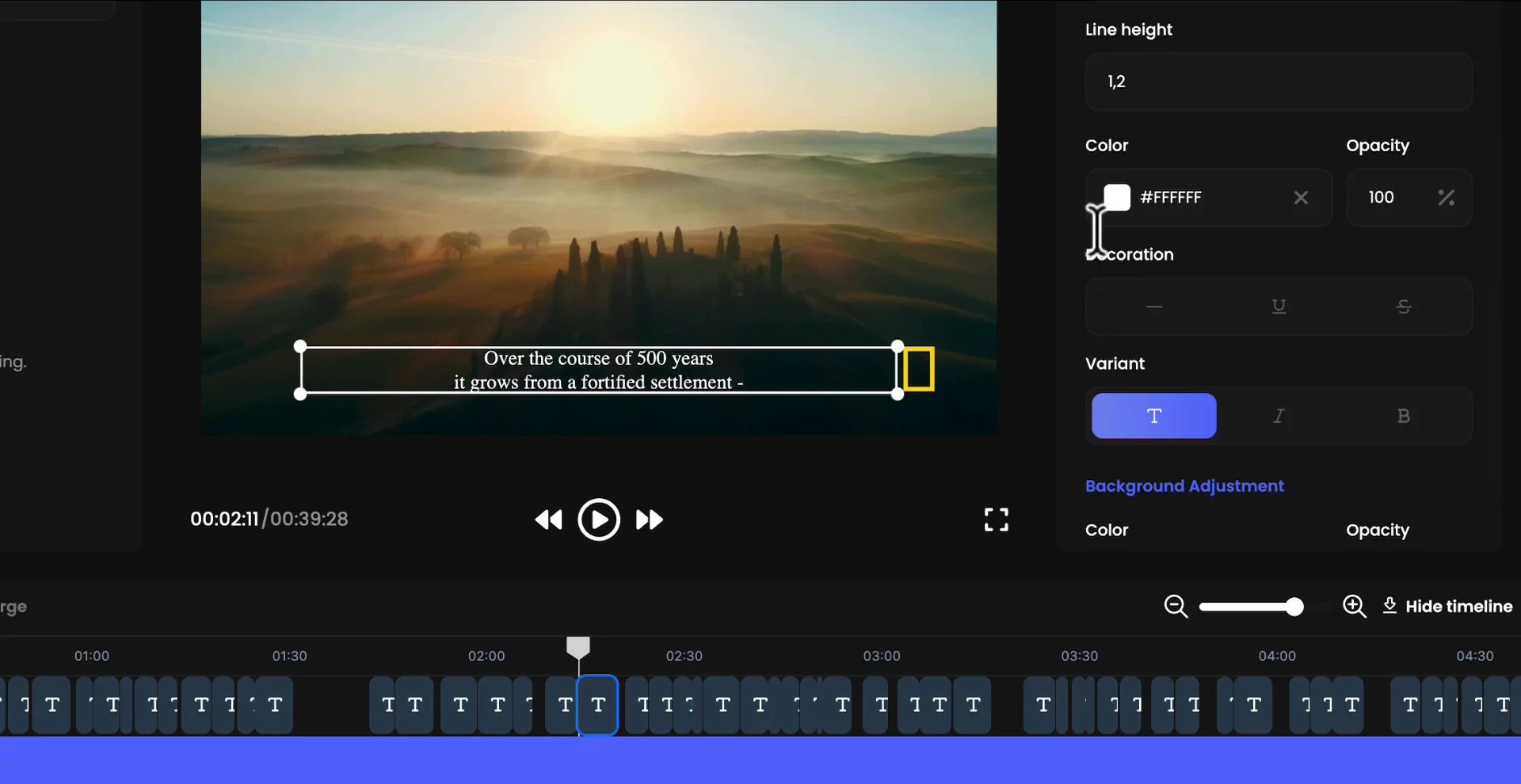This screenshot has height=784, width=1521.
Task: Open fullscreen preview mode
Action: [997, 519]
